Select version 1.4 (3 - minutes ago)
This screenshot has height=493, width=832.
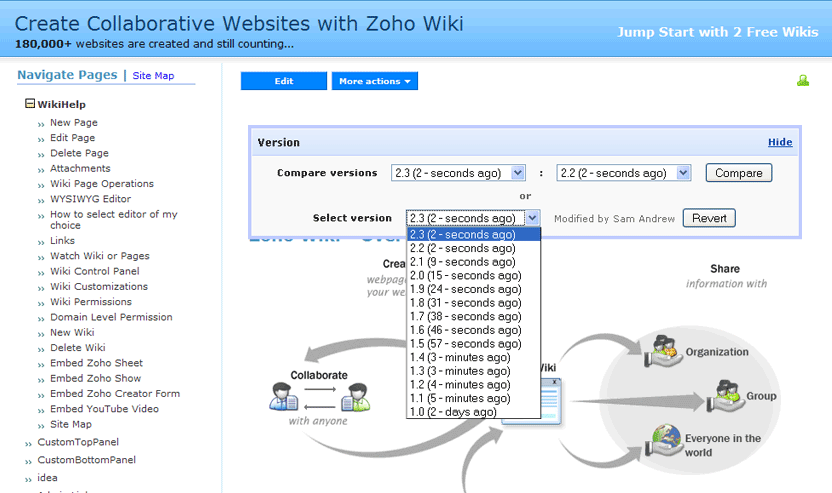pos(473,358)
